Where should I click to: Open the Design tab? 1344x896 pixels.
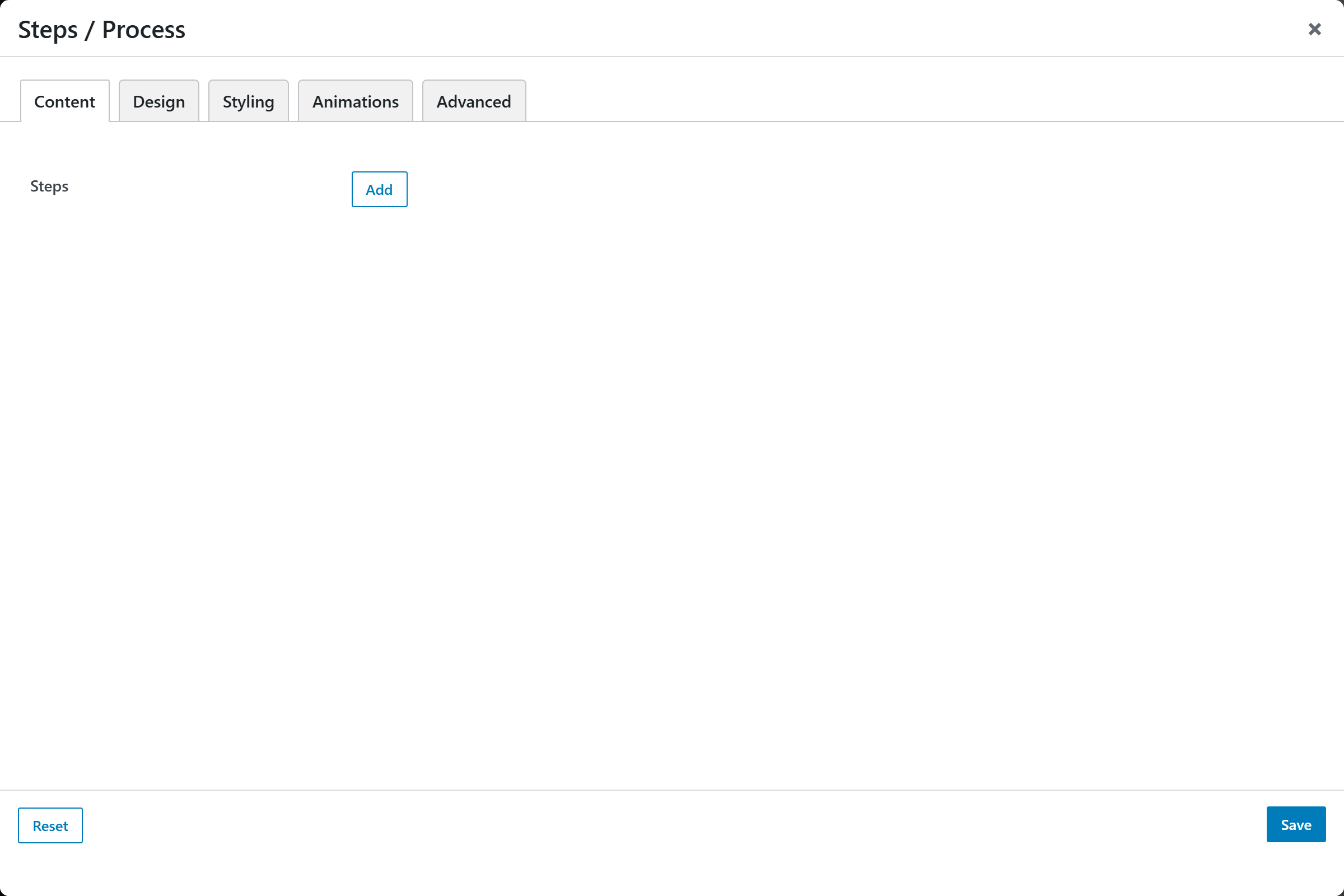(159, 101)
